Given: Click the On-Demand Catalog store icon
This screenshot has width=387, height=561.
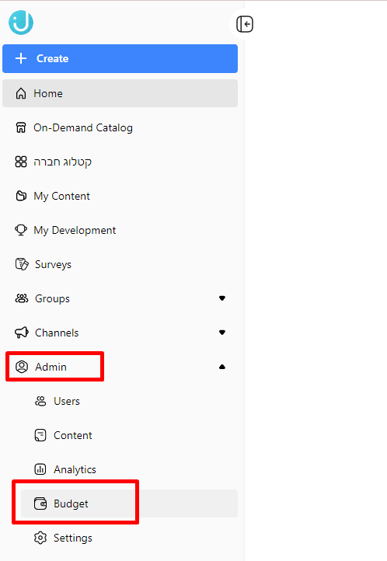Looking at the screenshot, I should point(21,128).
